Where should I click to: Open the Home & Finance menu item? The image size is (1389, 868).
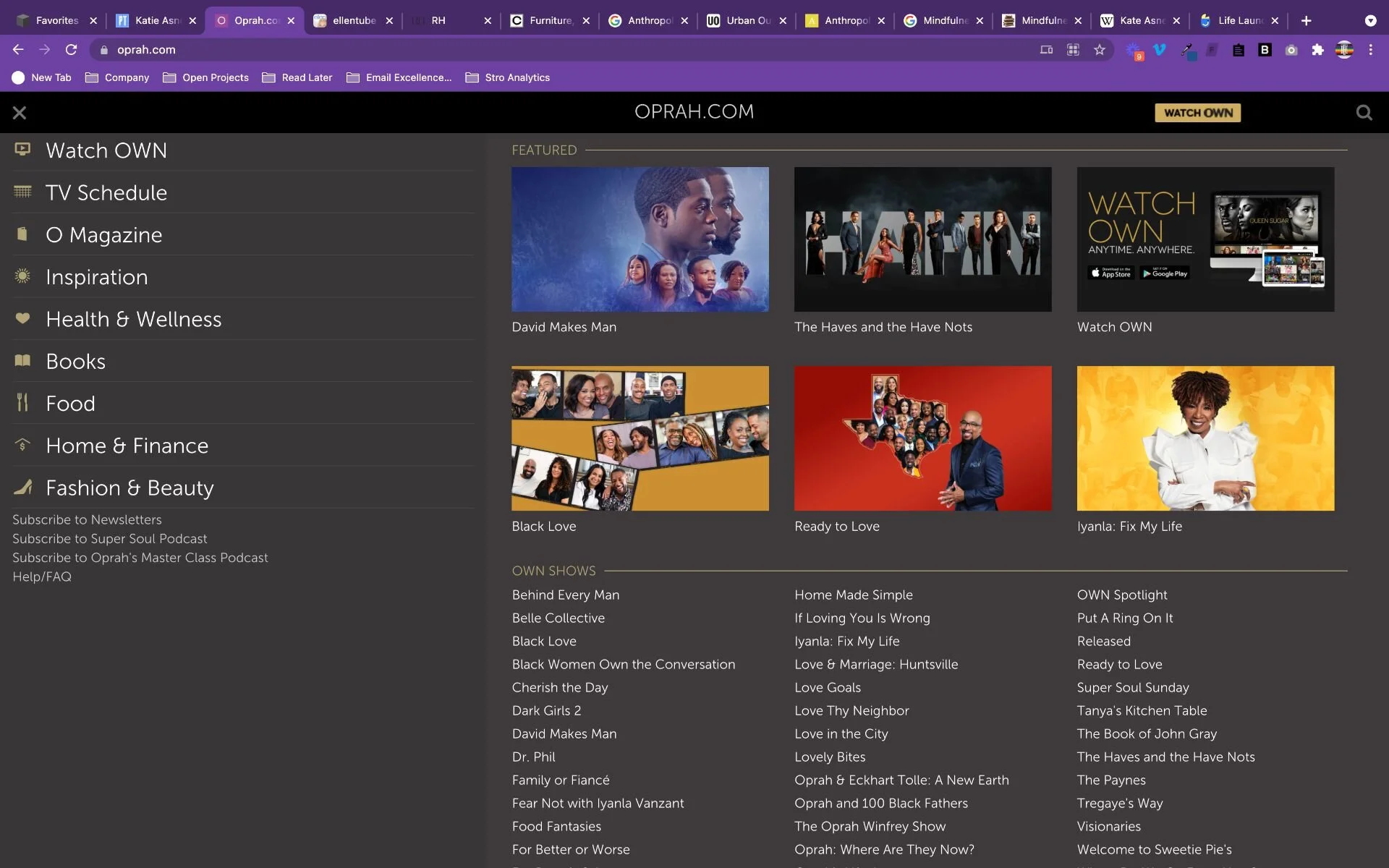click(127, 446)
